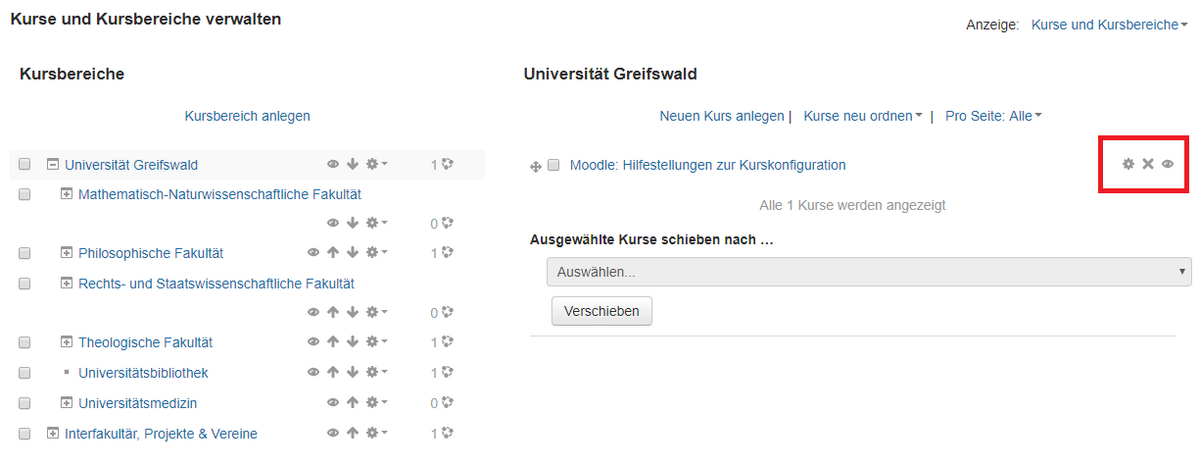
Task: Click the Verschieben button
Action: click(602, 311)
